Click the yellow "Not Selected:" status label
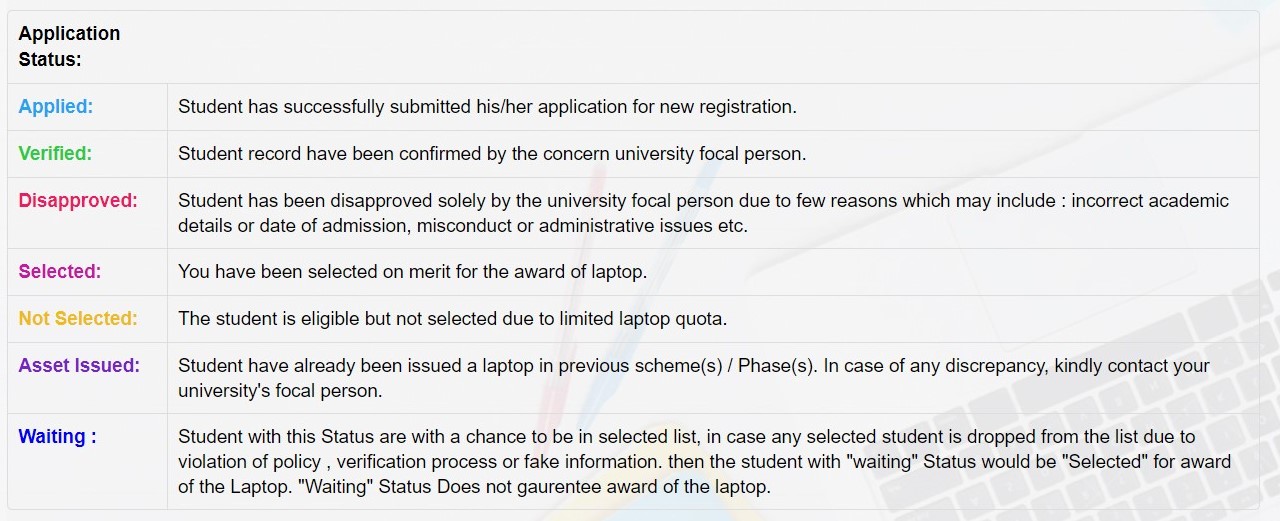Screen dimensions: 1280x521 tap(78, 319)
